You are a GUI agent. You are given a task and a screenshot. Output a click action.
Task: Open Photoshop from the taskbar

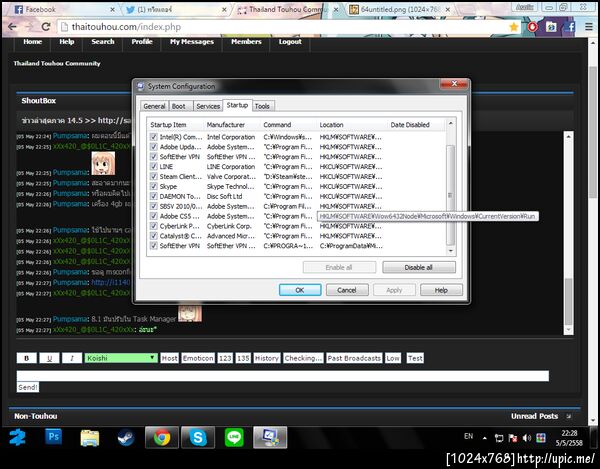click(x=54, y=437)
